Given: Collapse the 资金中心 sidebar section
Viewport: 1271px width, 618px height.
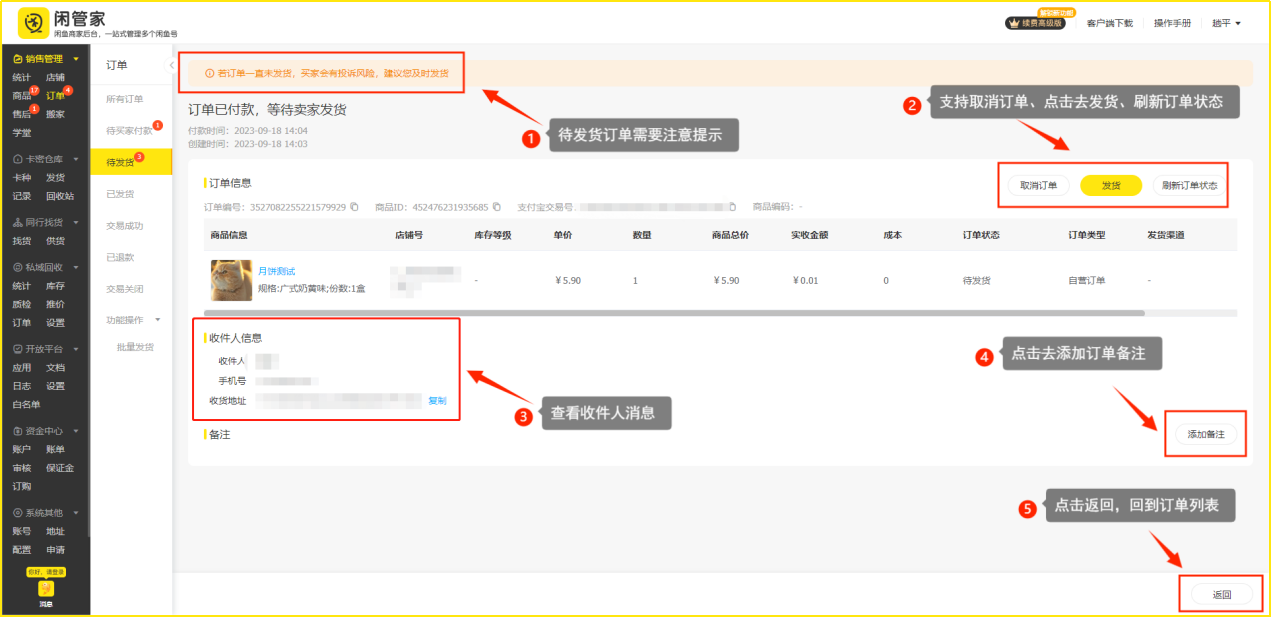Looking at the screenshot, I should click(76, 431).
